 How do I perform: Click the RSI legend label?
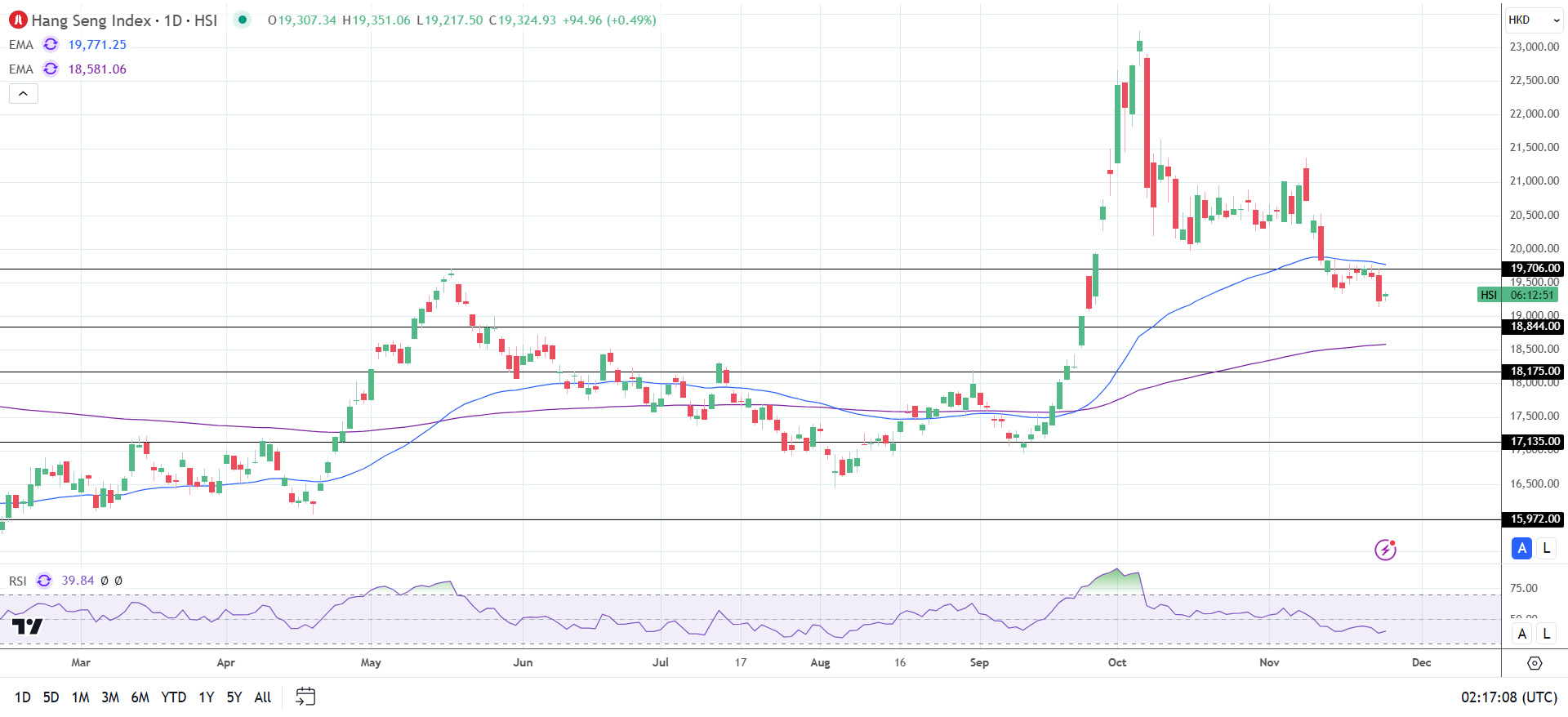click(x=18, y=581)
